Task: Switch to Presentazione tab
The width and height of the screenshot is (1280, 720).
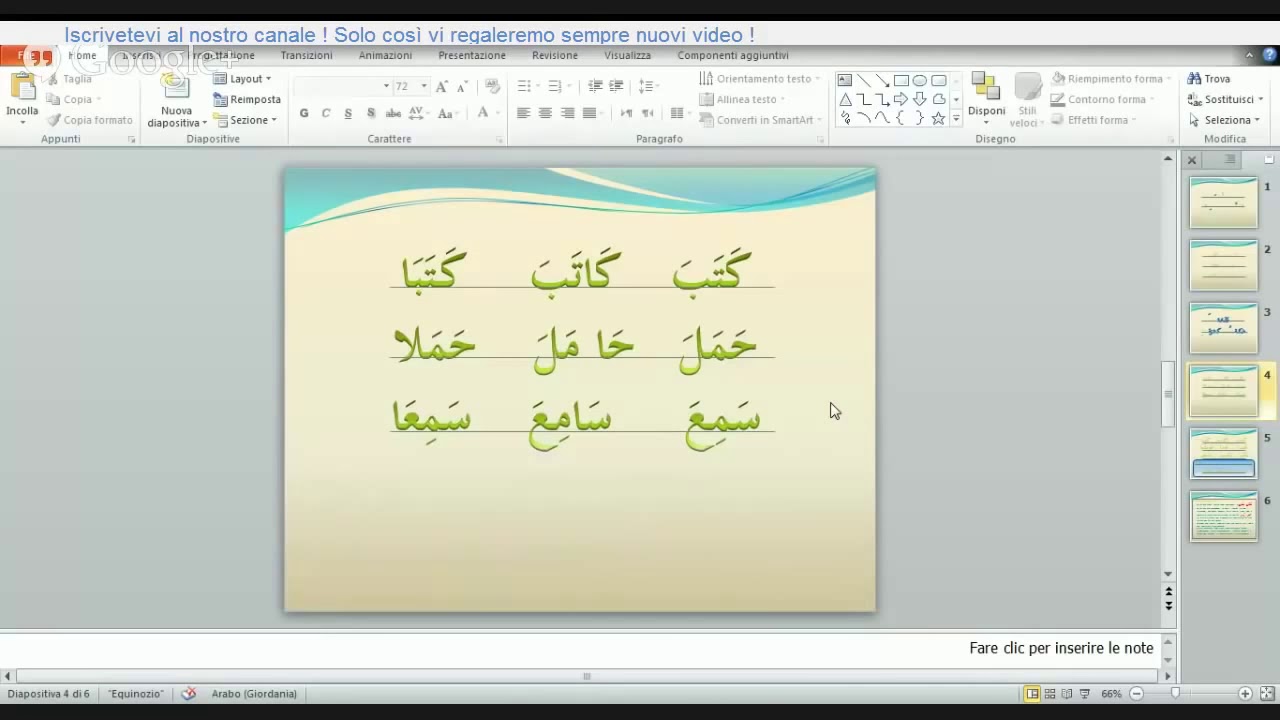Action: 472,55
